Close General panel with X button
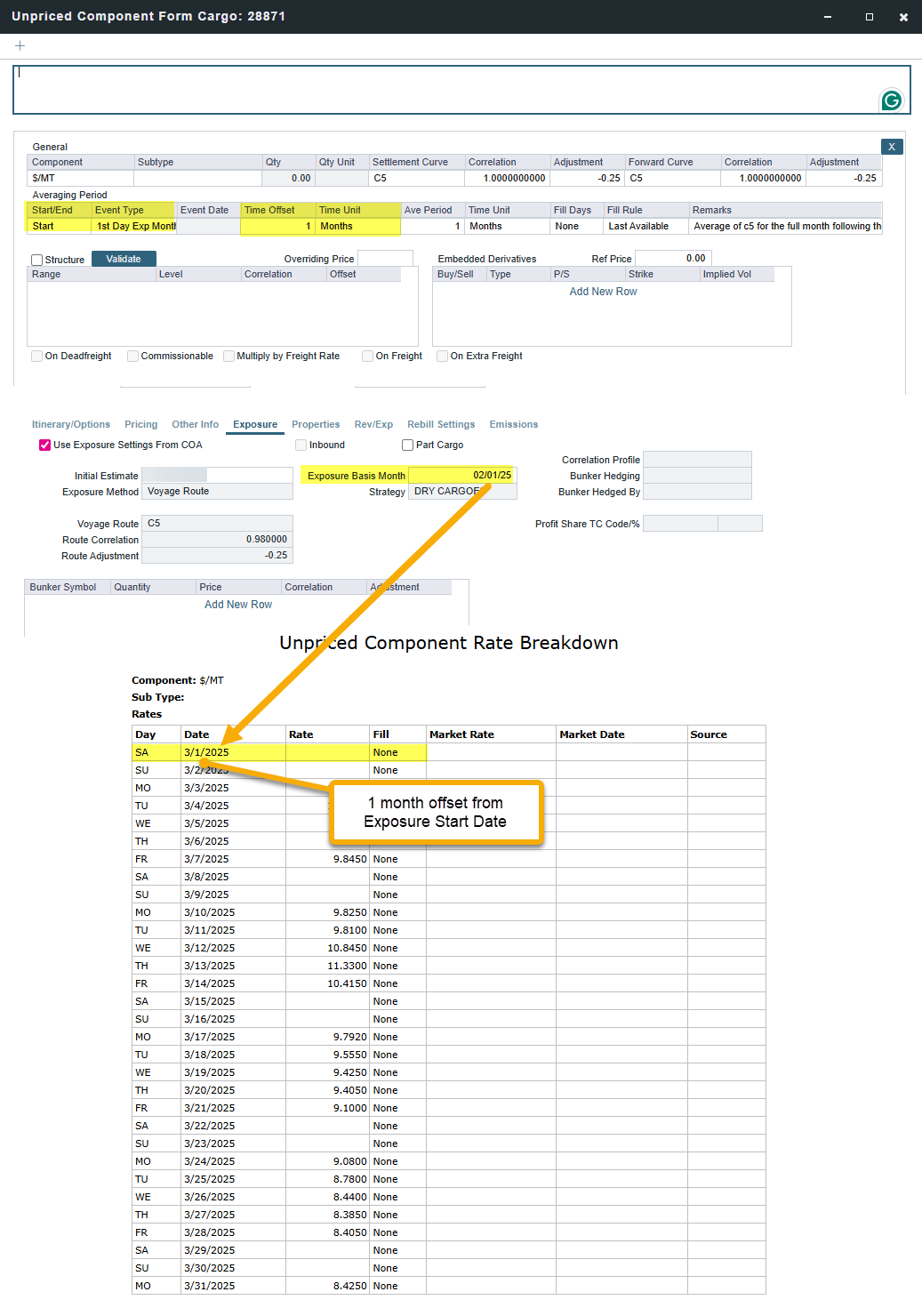 892,147
